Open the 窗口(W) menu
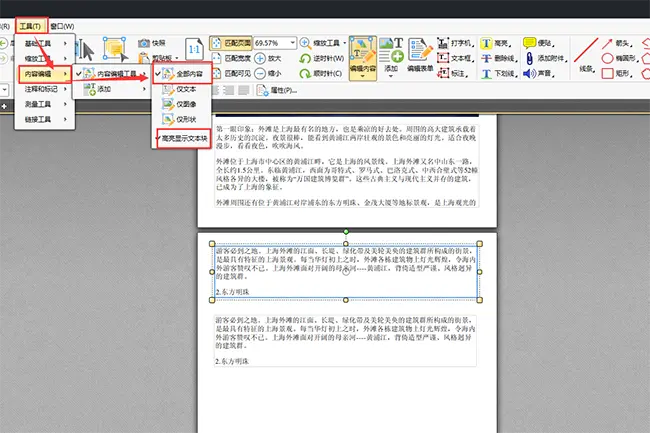Image resolution: width=650 pixels, height=433 pixels. [x=62, y=26]
